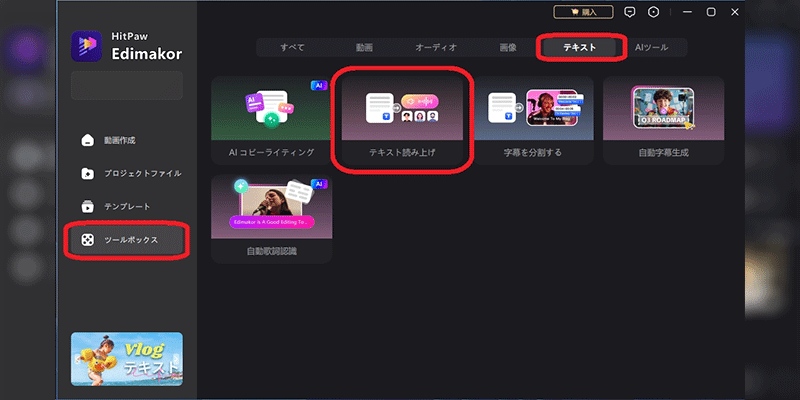800x400 pixels.
Task: Click the AI badge on AI コピーライティング card
Action: (x=319, y=86)
